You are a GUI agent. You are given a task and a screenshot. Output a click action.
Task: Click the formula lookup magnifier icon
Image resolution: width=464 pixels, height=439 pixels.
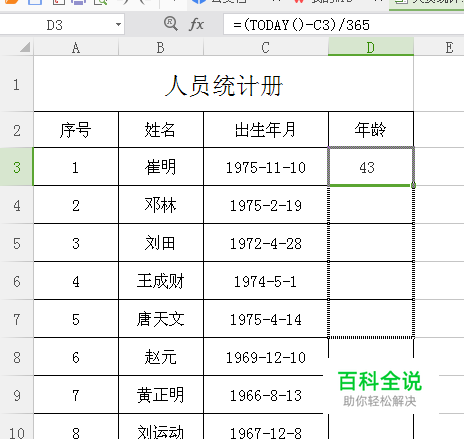pyautogui.click(x=171, y=24)
